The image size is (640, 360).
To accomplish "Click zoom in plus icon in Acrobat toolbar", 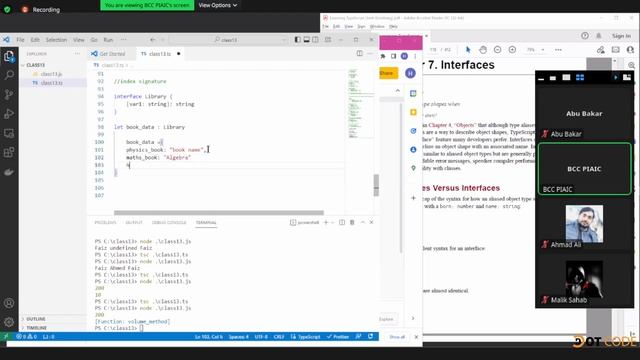I will [x=512, y=50].
